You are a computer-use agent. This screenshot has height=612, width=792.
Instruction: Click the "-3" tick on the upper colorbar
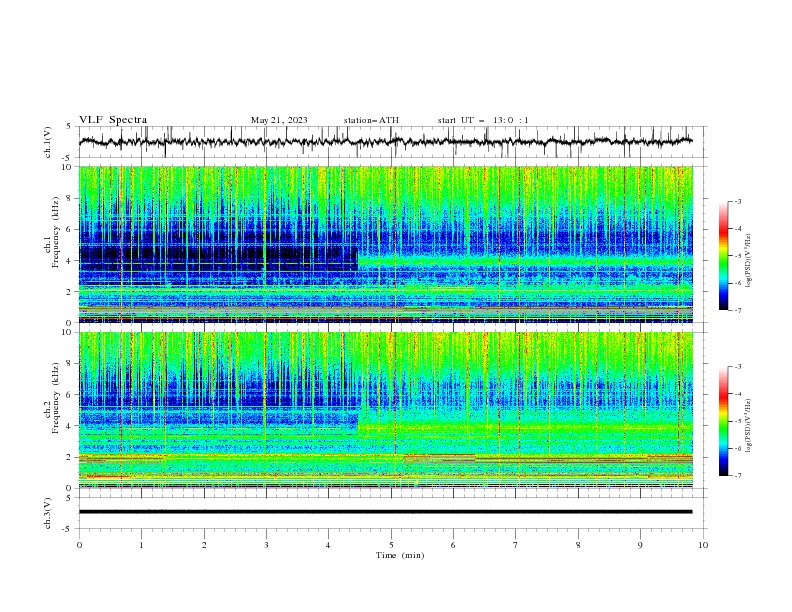[x=737, y=201]
